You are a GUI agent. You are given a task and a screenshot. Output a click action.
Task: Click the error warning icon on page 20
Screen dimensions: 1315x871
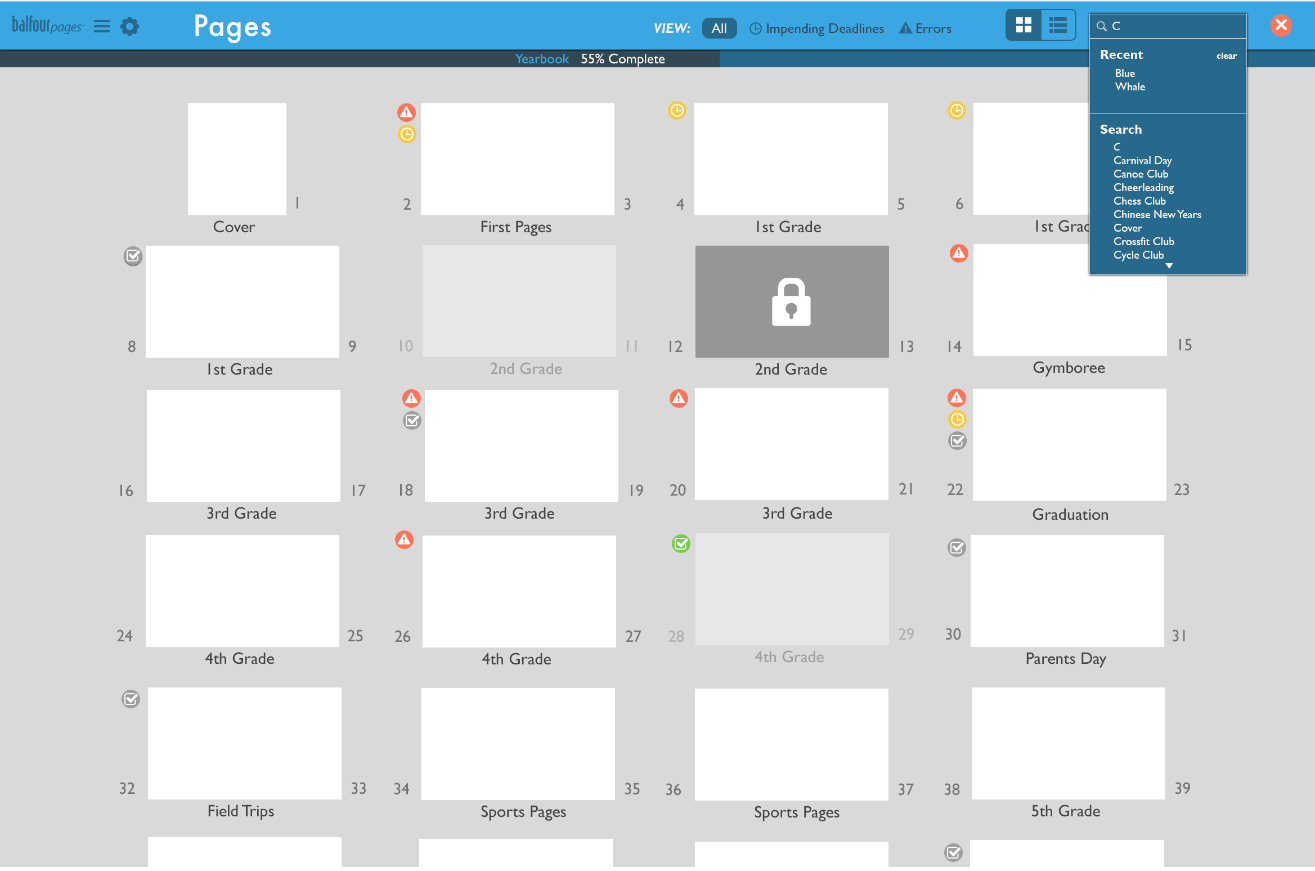(x=678, y=398)
